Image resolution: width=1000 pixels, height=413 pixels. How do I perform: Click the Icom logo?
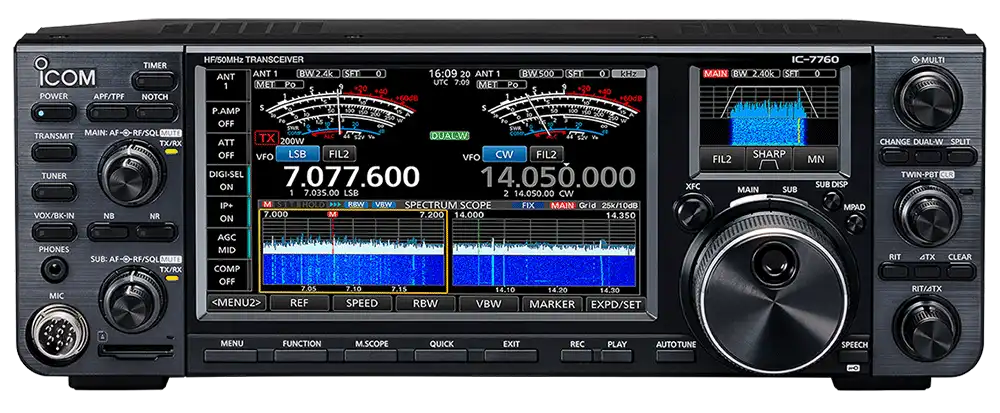pos(65,72)
